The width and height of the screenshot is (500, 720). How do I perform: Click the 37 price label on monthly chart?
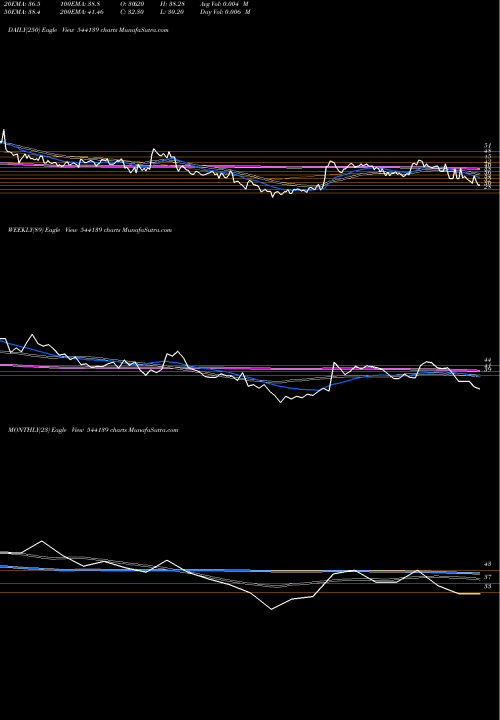(x=488, y=577)
